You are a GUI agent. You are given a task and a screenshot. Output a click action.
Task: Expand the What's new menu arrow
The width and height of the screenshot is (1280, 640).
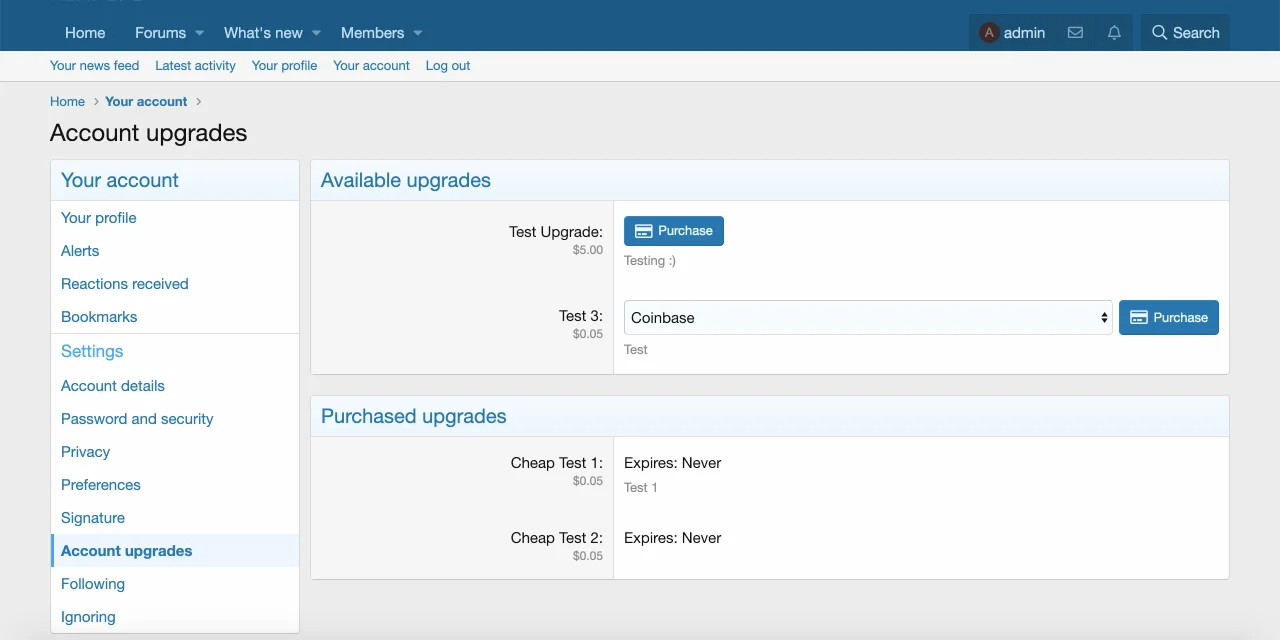316,33
